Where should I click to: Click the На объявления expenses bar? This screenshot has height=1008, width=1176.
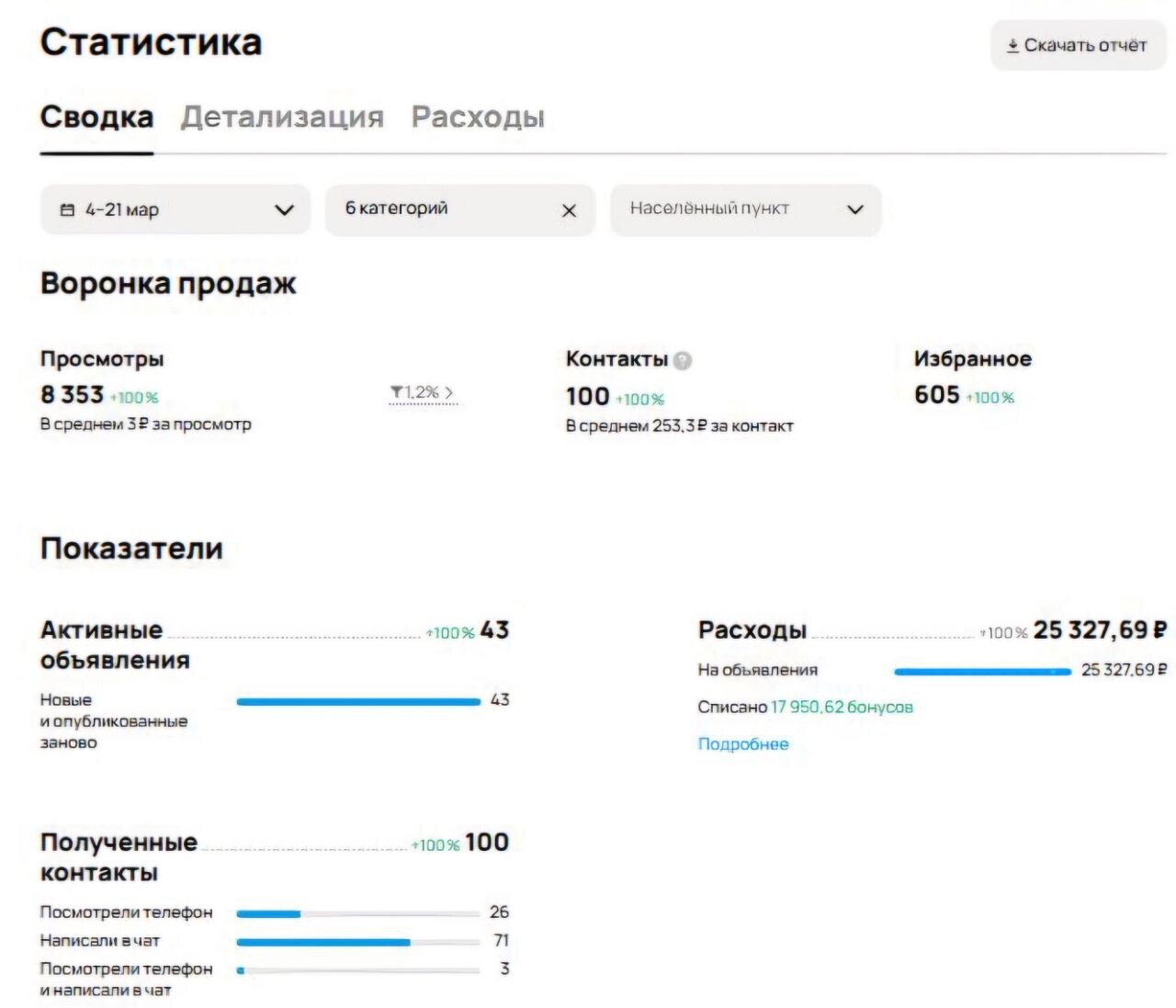[982, 672]
